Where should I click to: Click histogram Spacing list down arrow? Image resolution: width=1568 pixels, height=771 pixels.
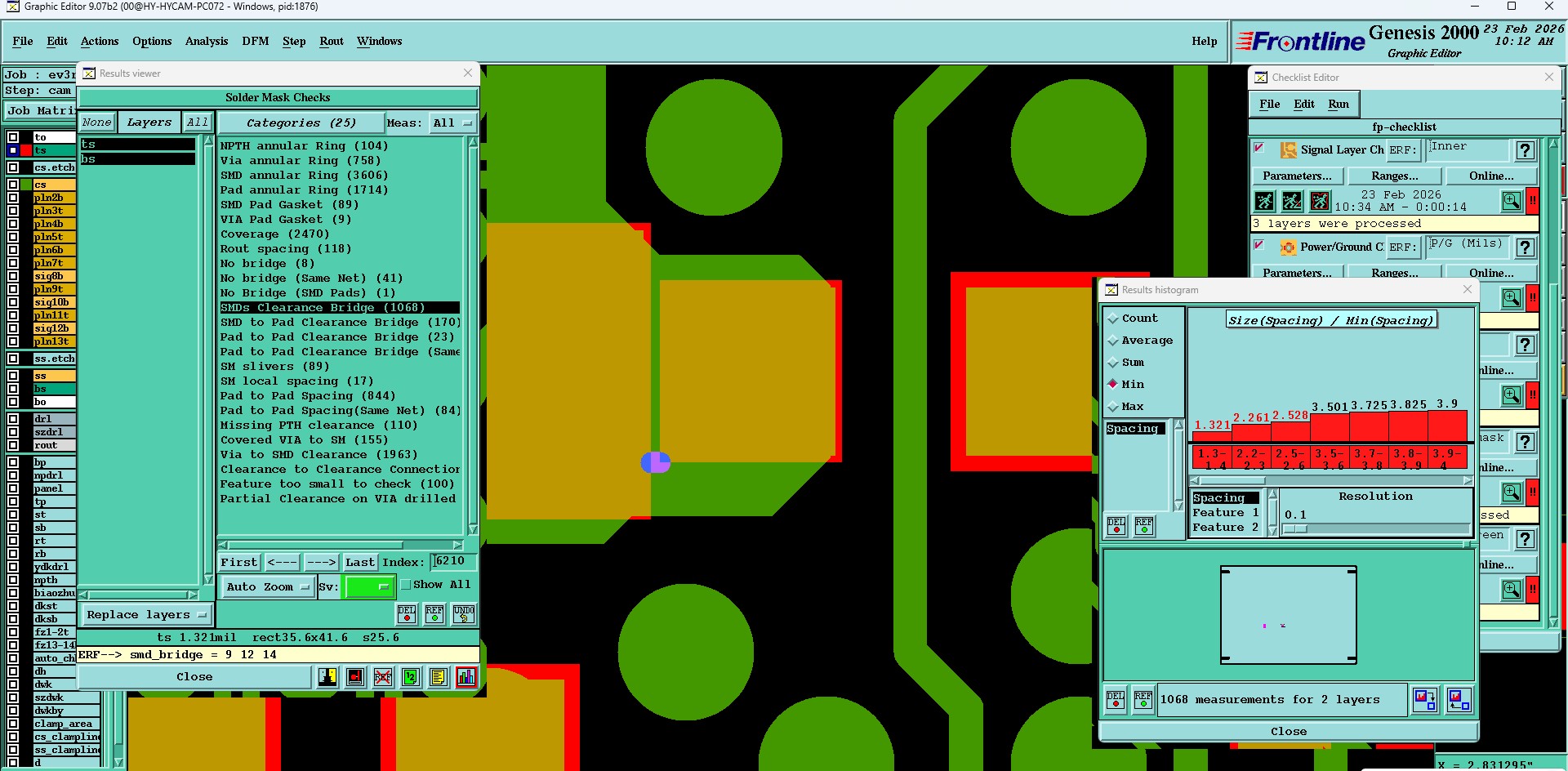pyautogui.click(x=1178, y=506)
